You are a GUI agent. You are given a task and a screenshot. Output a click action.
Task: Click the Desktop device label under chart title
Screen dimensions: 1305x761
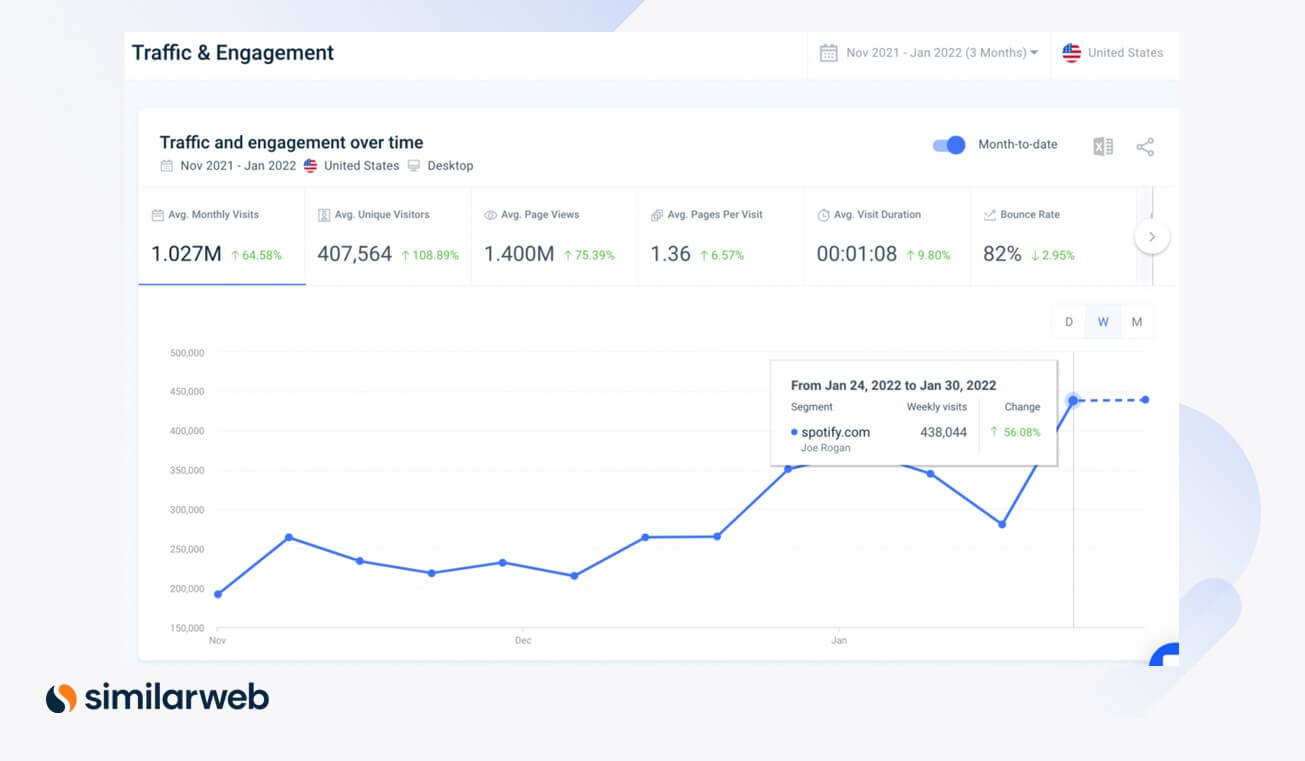tap(450, 166)
